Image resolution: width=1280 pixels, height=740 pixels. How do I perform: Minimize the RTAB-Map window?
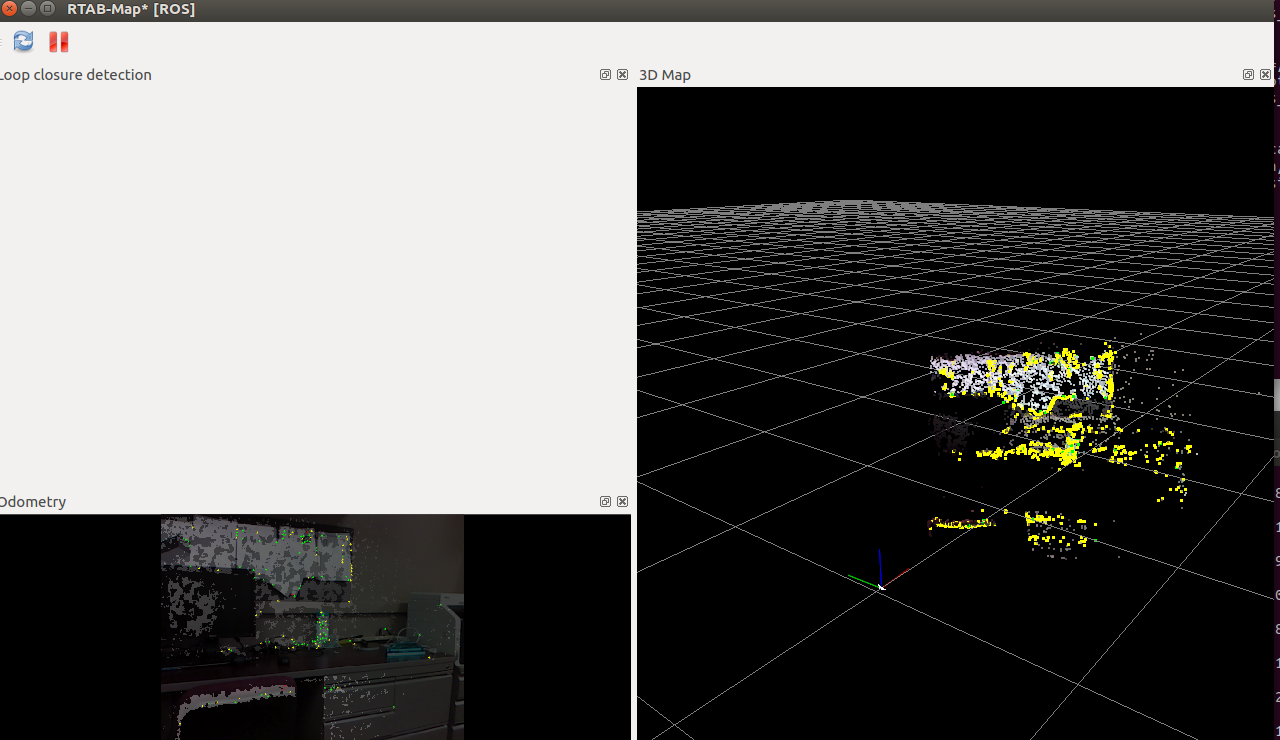click(x=28, y=10)
